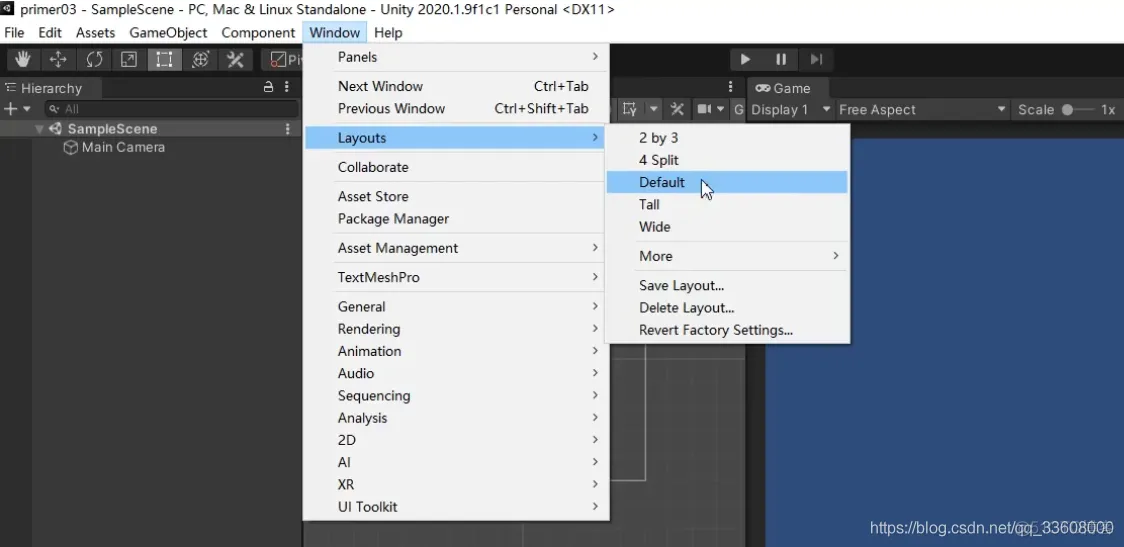Expand the Rendering submenu
Image resolution: width=1124 pixels, height=547 pixels.
click(456, 329)
